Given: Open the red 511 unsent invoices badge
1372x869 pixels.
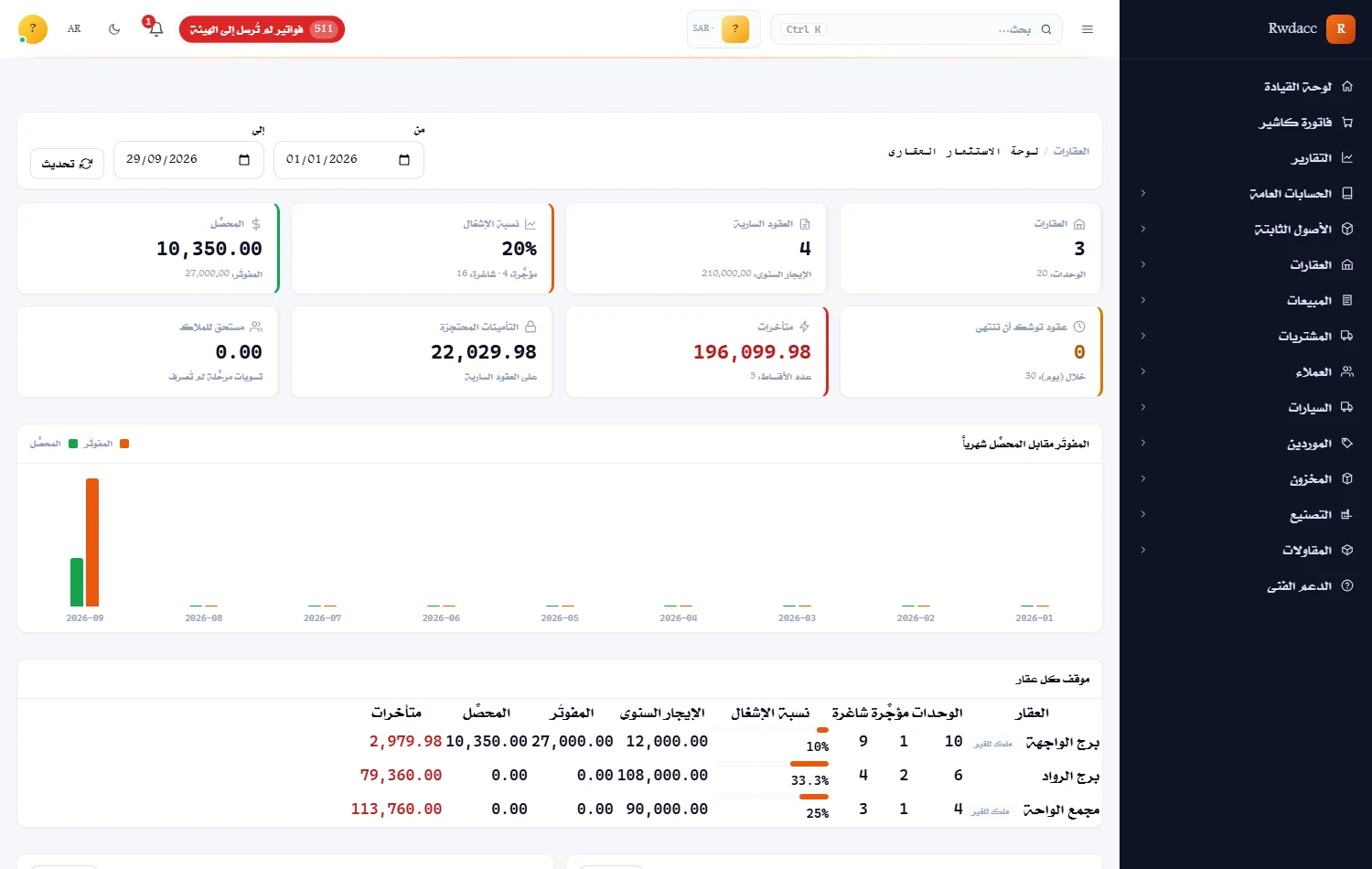Looking at the screenshot, I should click(x=262, y=29).
